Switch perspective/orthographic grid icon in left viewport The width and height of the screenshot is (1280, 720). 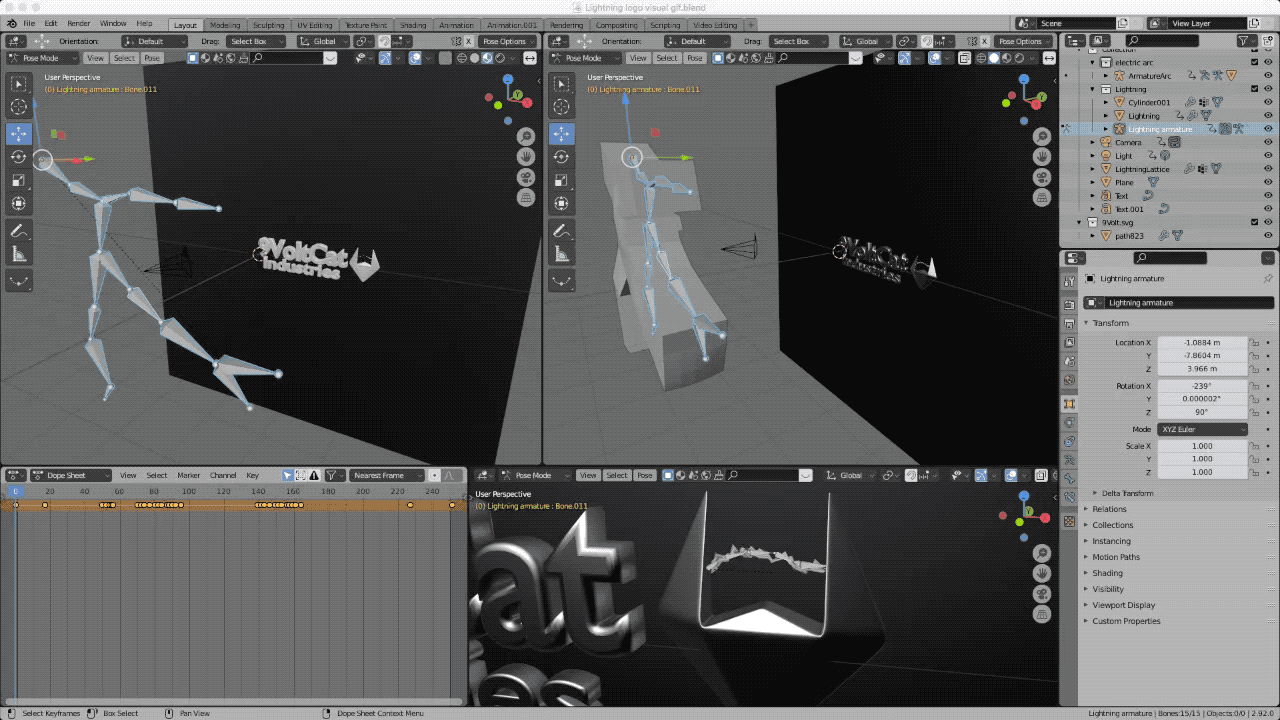coord(525,198)
